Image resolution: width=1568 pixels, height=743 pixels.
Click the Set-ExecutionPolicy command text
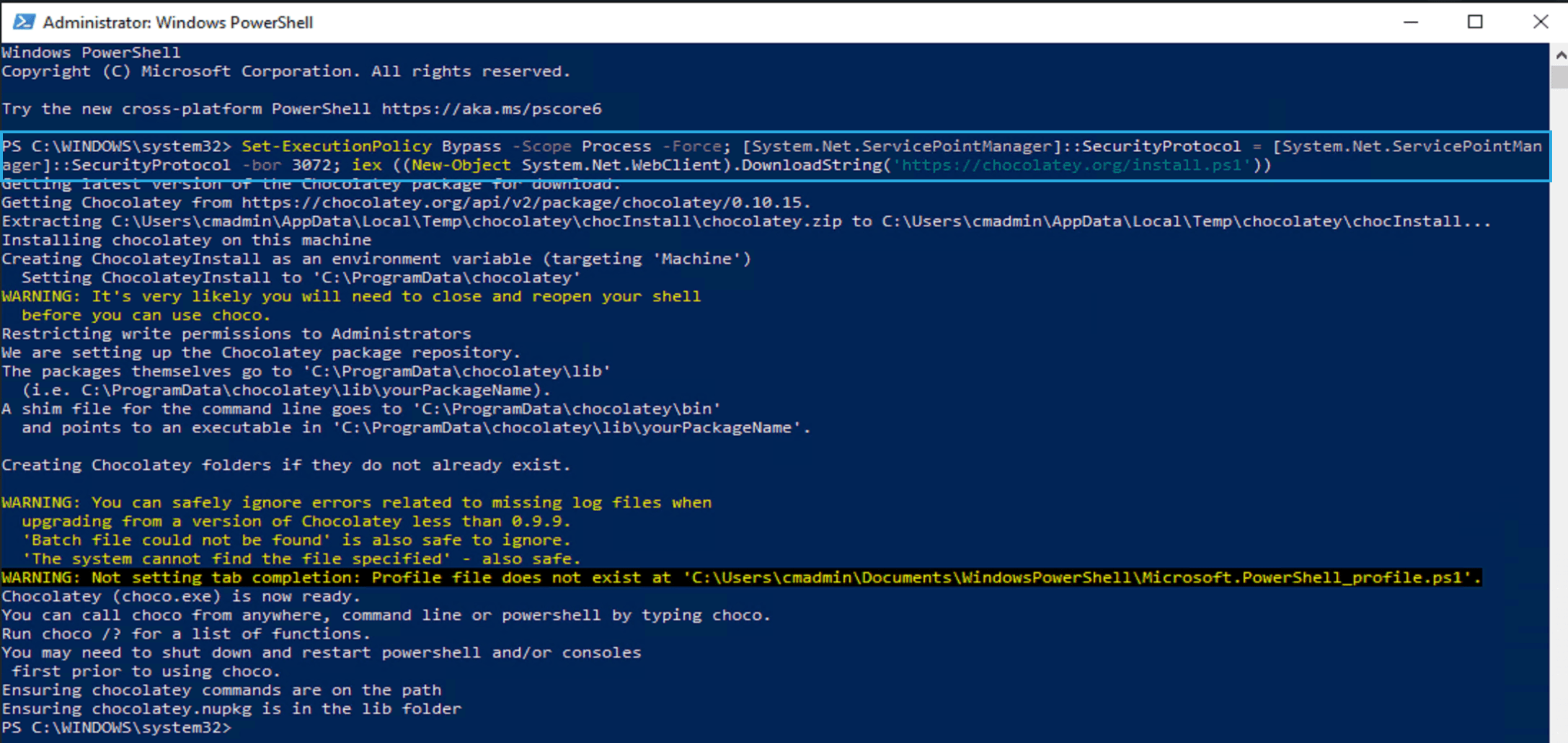(x=336, y=146)
